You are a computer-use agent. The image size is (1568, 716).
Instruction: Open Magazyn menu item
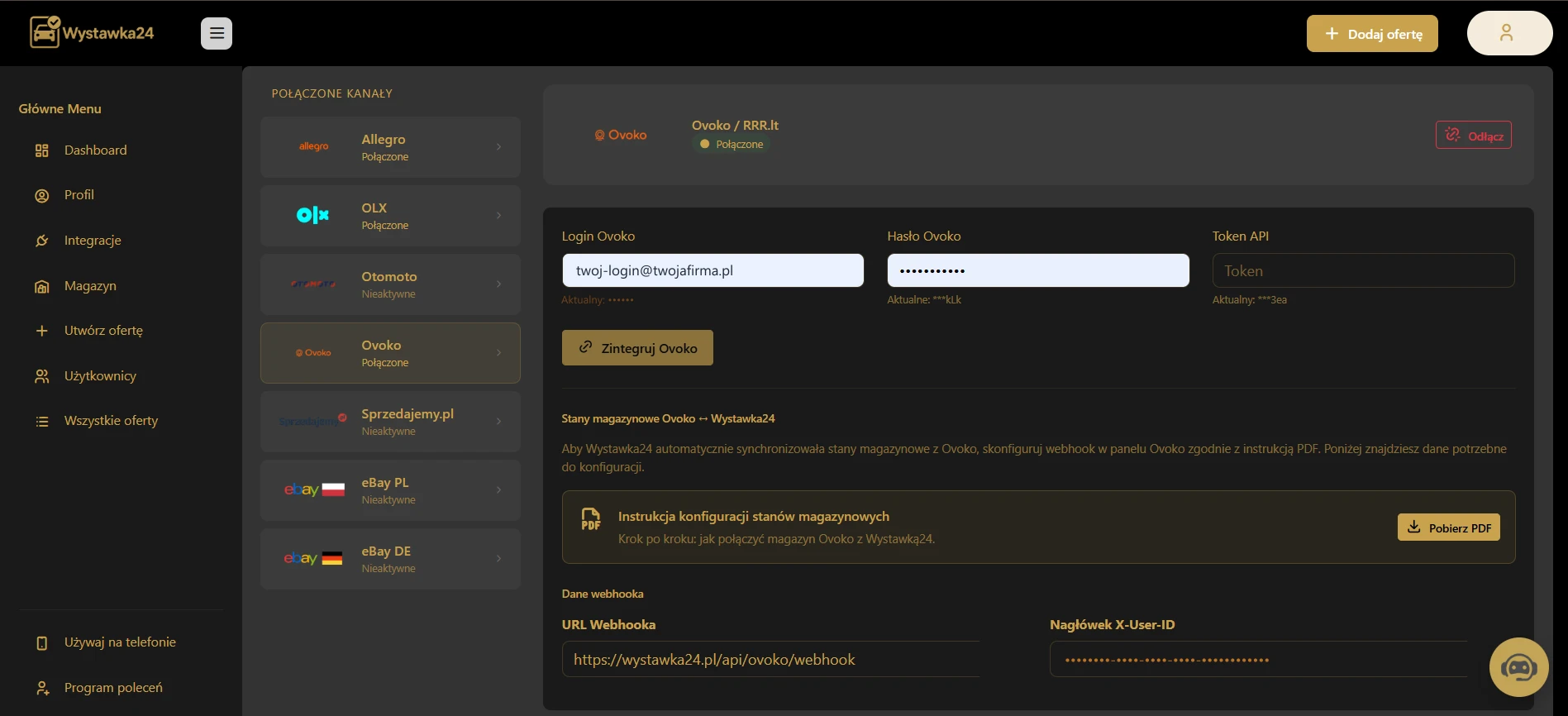pyautogui.click(x=90, y=286)
